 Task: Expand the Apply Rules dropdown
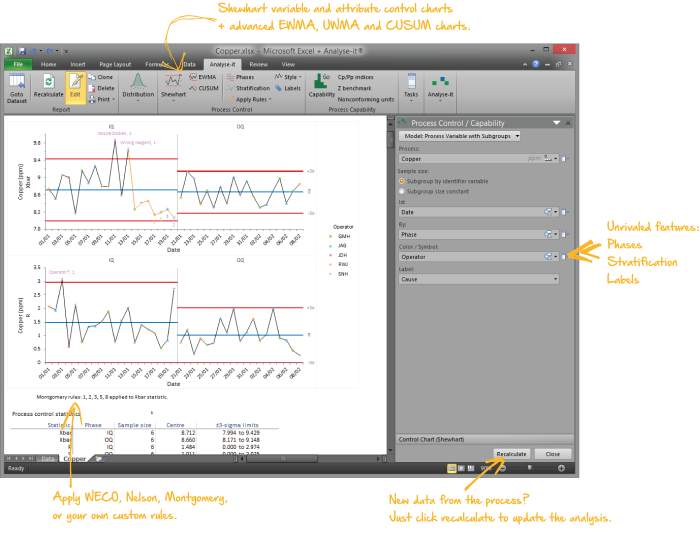tap(270, 100)
